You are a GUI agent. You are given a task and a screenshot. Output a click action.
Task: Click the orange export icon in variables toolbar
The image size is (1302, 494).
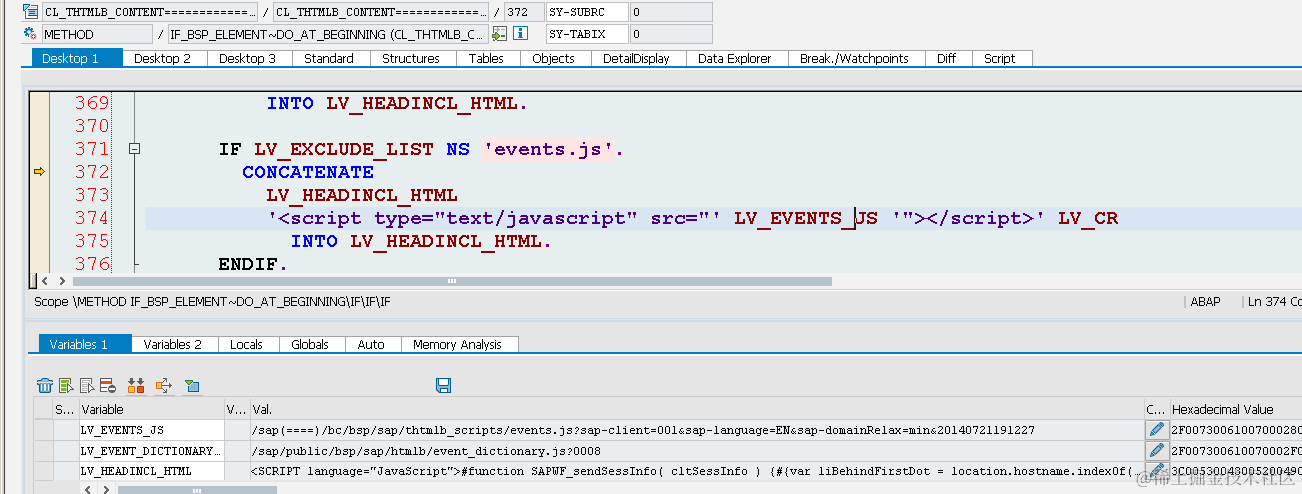(164, 385)
